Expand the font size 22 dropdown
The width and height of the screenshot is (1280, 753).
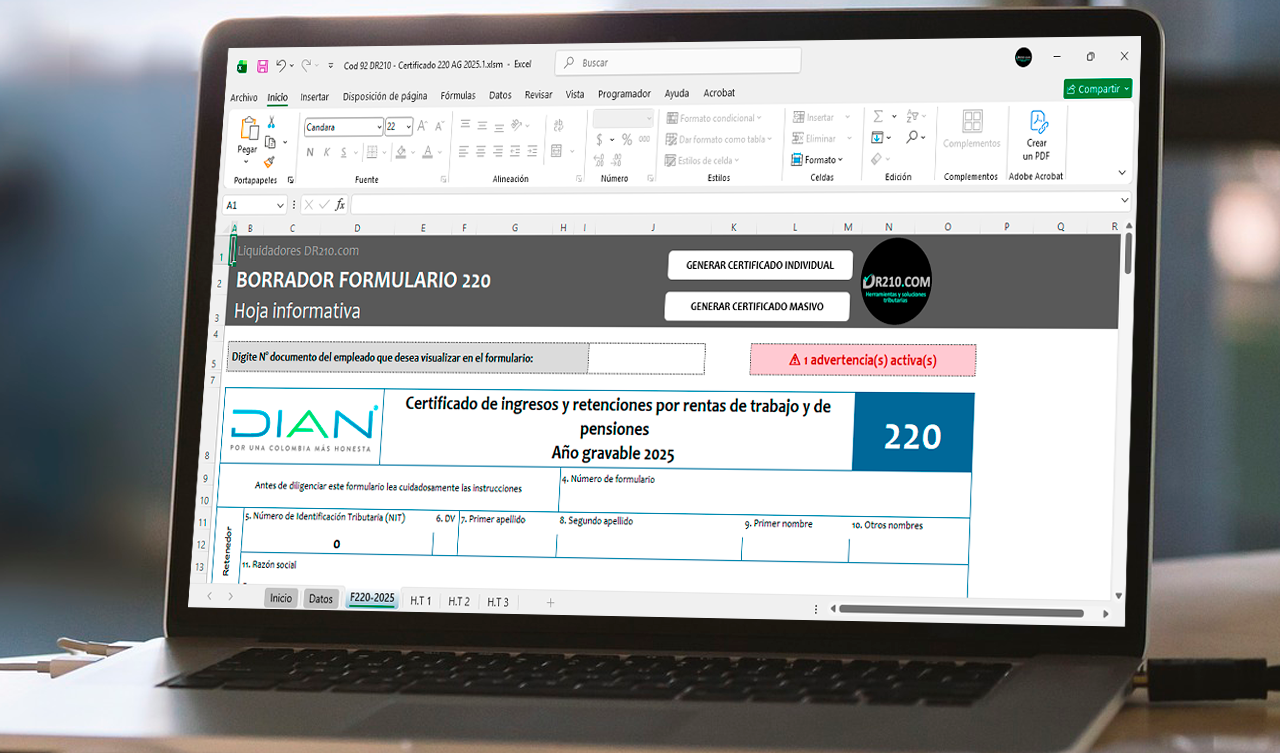(407, 127)
